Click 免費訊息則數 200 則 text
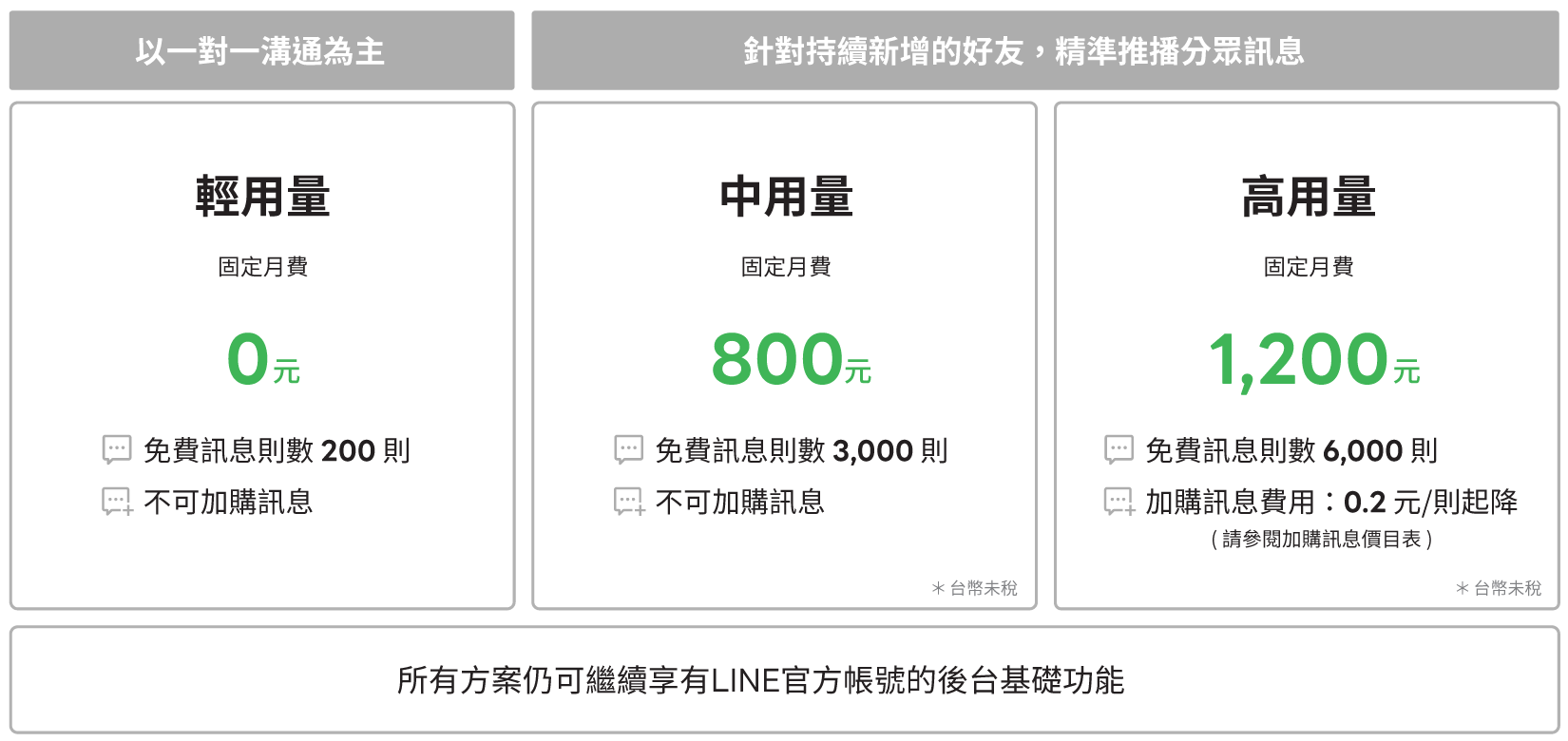The width and height of the screenshot is (1568, 741). 277,450
